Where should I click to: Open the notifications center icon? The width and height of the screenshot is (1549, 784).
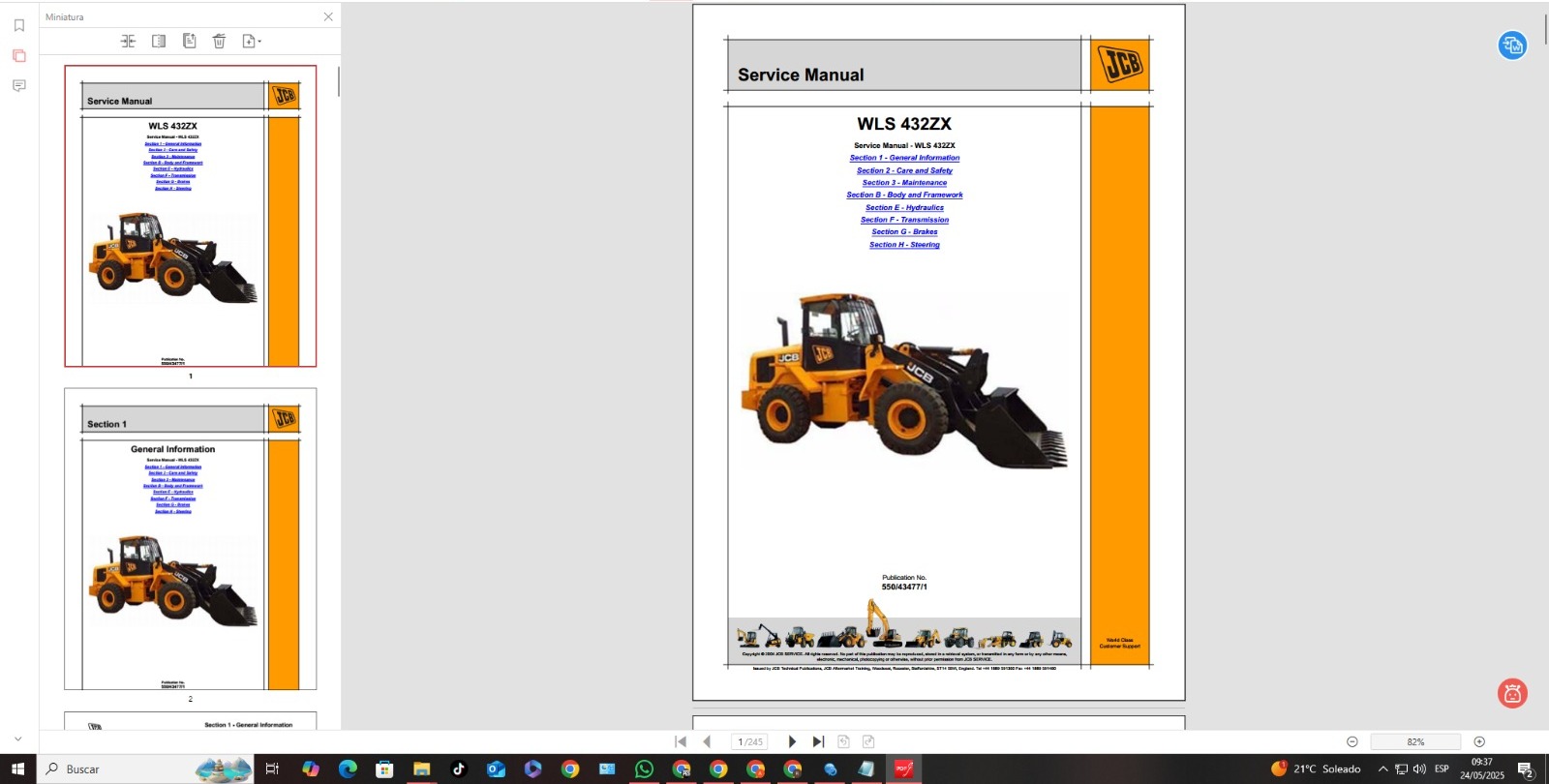click(x=1526, y=769)
